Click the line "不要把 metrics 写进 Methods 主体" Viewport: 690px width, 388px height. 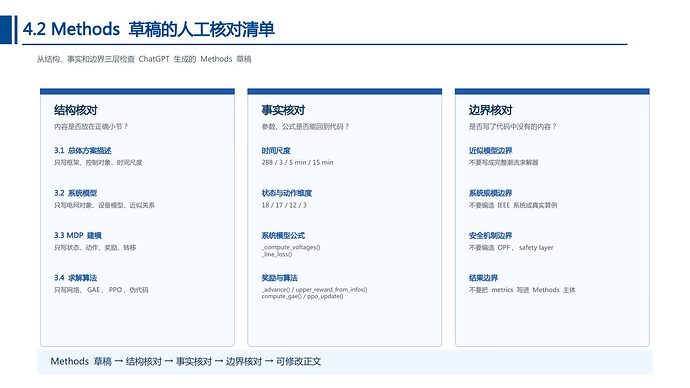click(522, 290)
